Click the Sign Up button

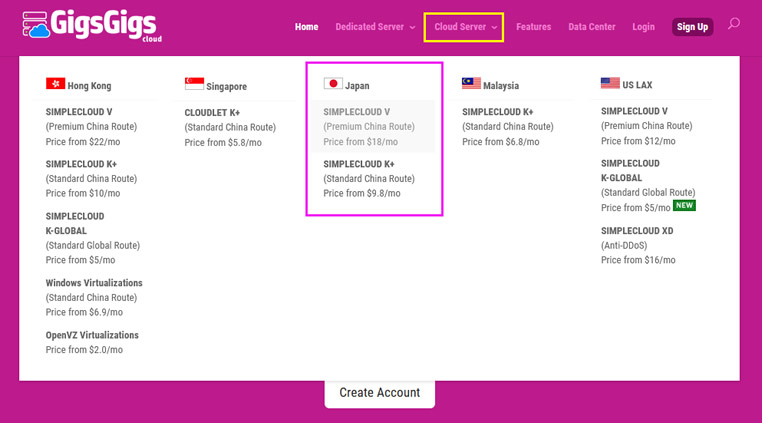693,27
